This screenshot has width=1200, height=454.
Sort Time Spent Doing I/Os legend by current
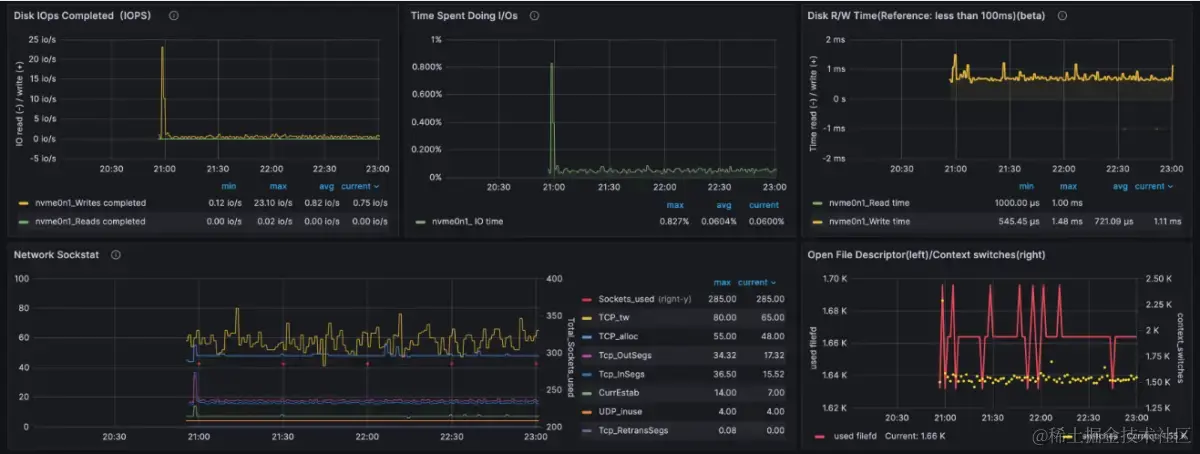click(x=764, y=205)
